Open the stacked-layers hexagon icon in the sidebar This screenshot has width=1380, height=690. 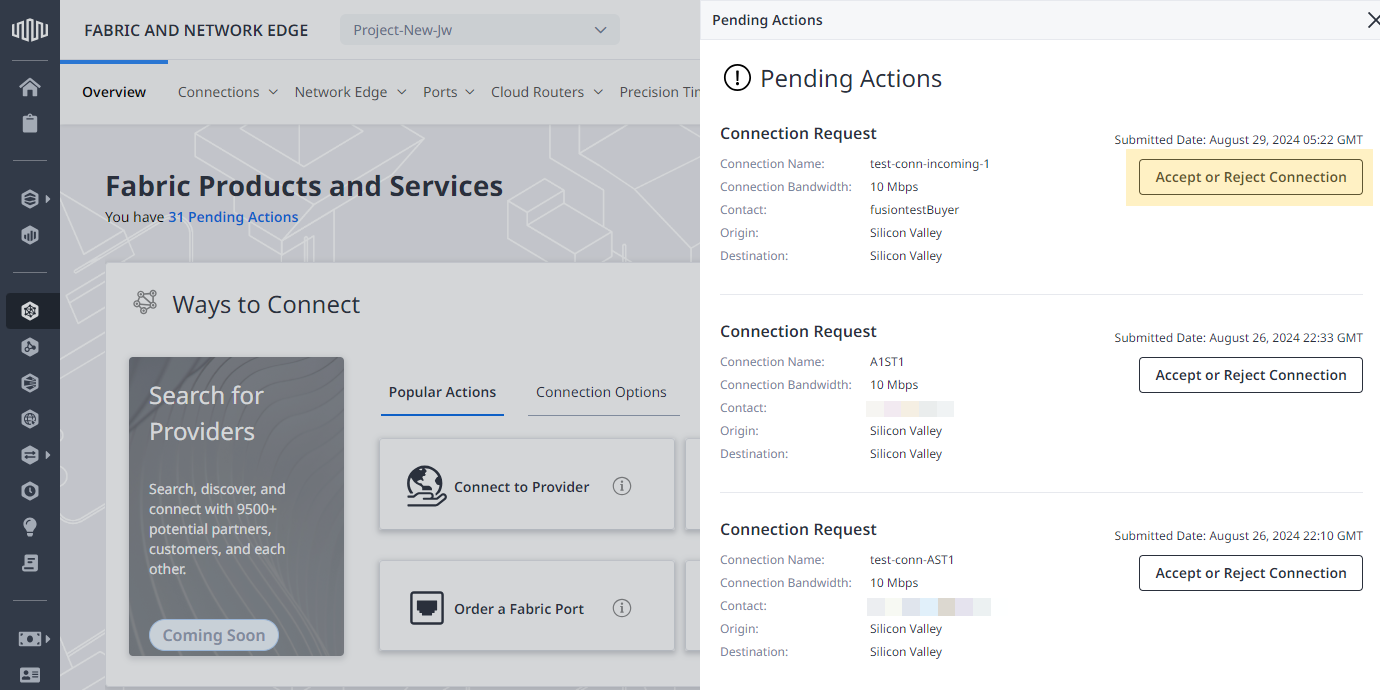30,199
